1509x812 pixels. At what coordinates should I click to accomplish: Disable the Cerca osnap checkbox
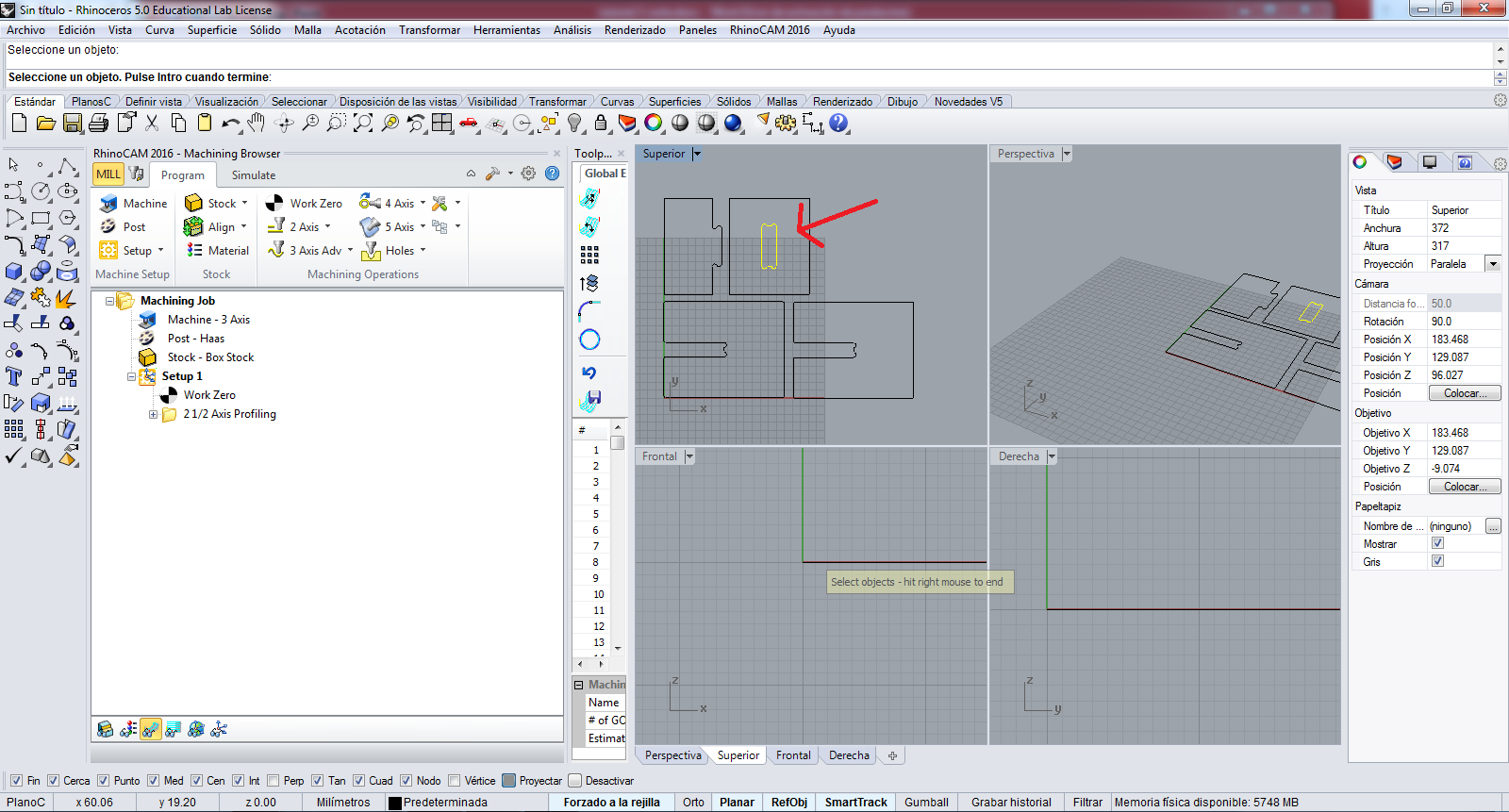[x=54, y=781]
